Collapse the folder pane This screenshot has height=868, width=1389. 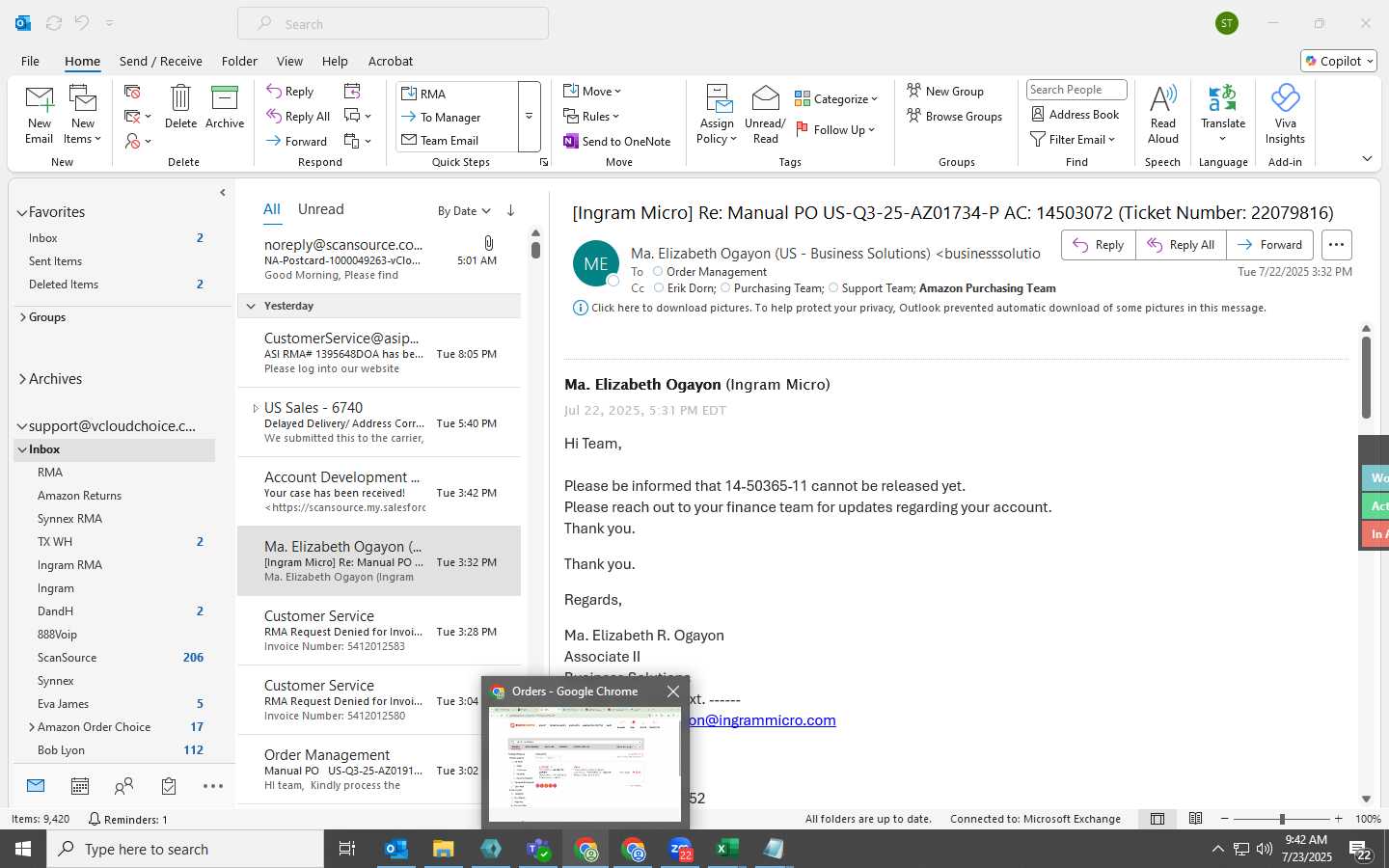pos(223,192)
